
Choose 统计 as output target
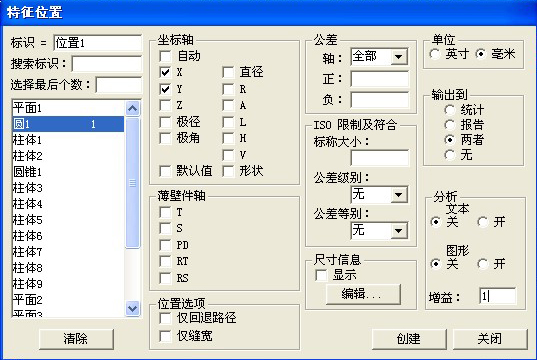(449, 110)
